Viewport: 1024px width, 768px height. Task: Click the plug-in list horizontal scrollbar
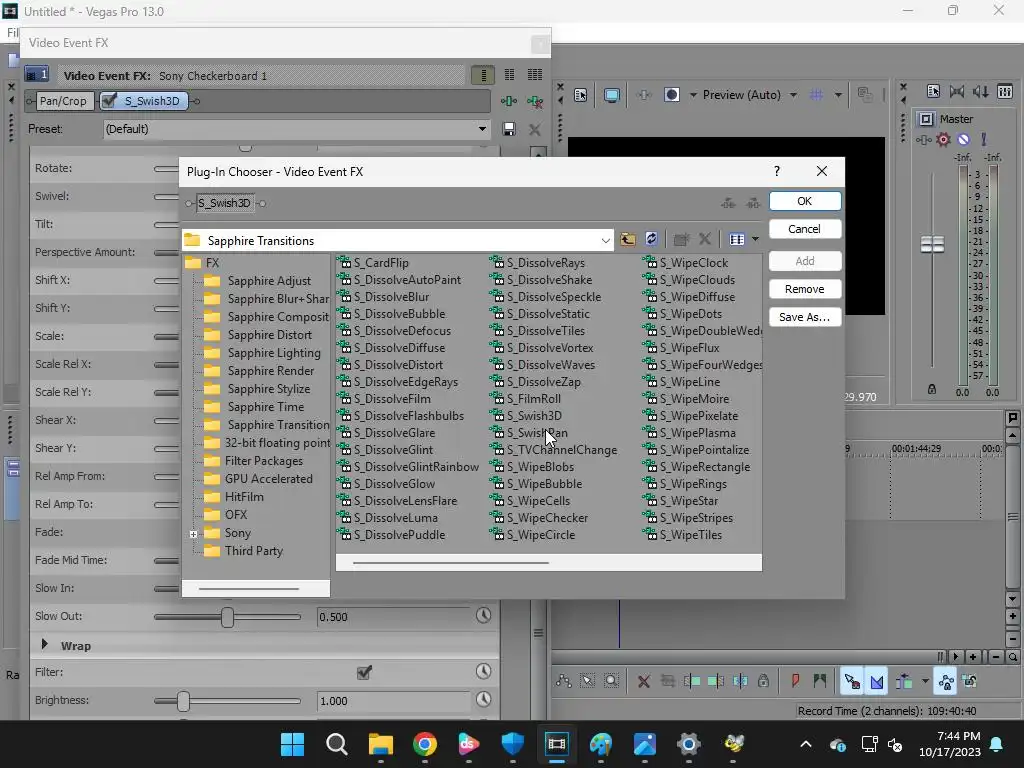pos(451,562)
